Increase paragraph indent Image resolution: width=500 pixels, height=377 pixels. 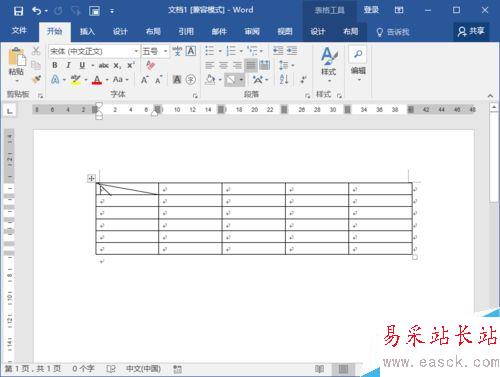click(x=292, y=51)
